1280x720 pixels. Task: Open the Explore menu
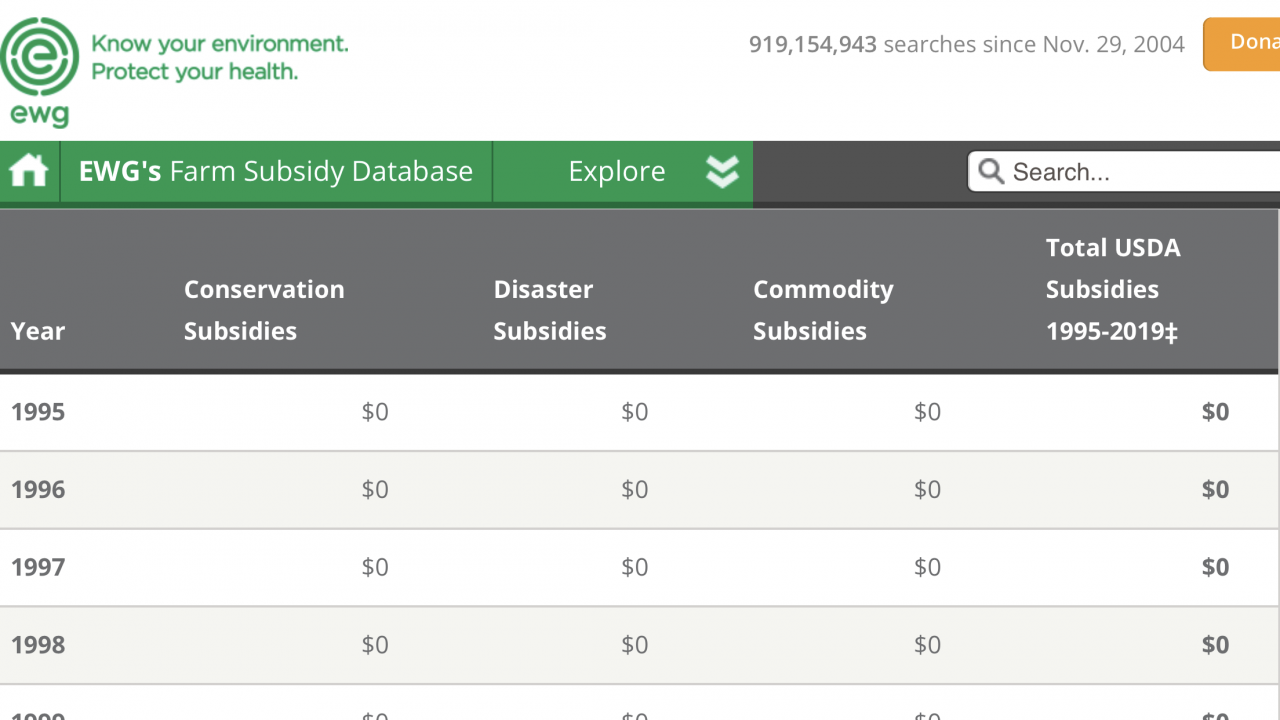click(623, 172)
